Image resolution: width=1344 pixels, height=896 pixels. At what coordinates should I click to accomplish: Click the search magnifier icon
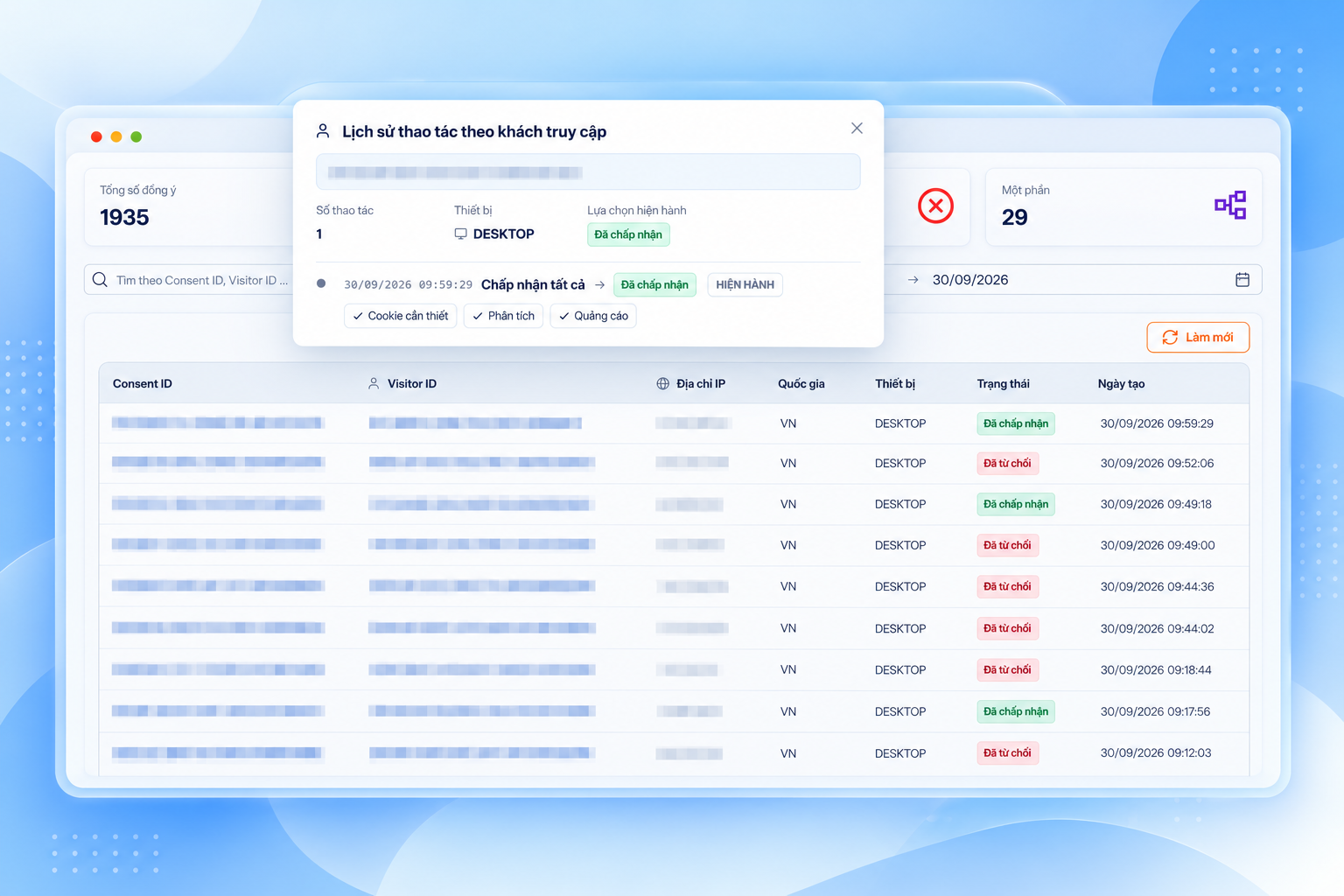pos(100,280)
